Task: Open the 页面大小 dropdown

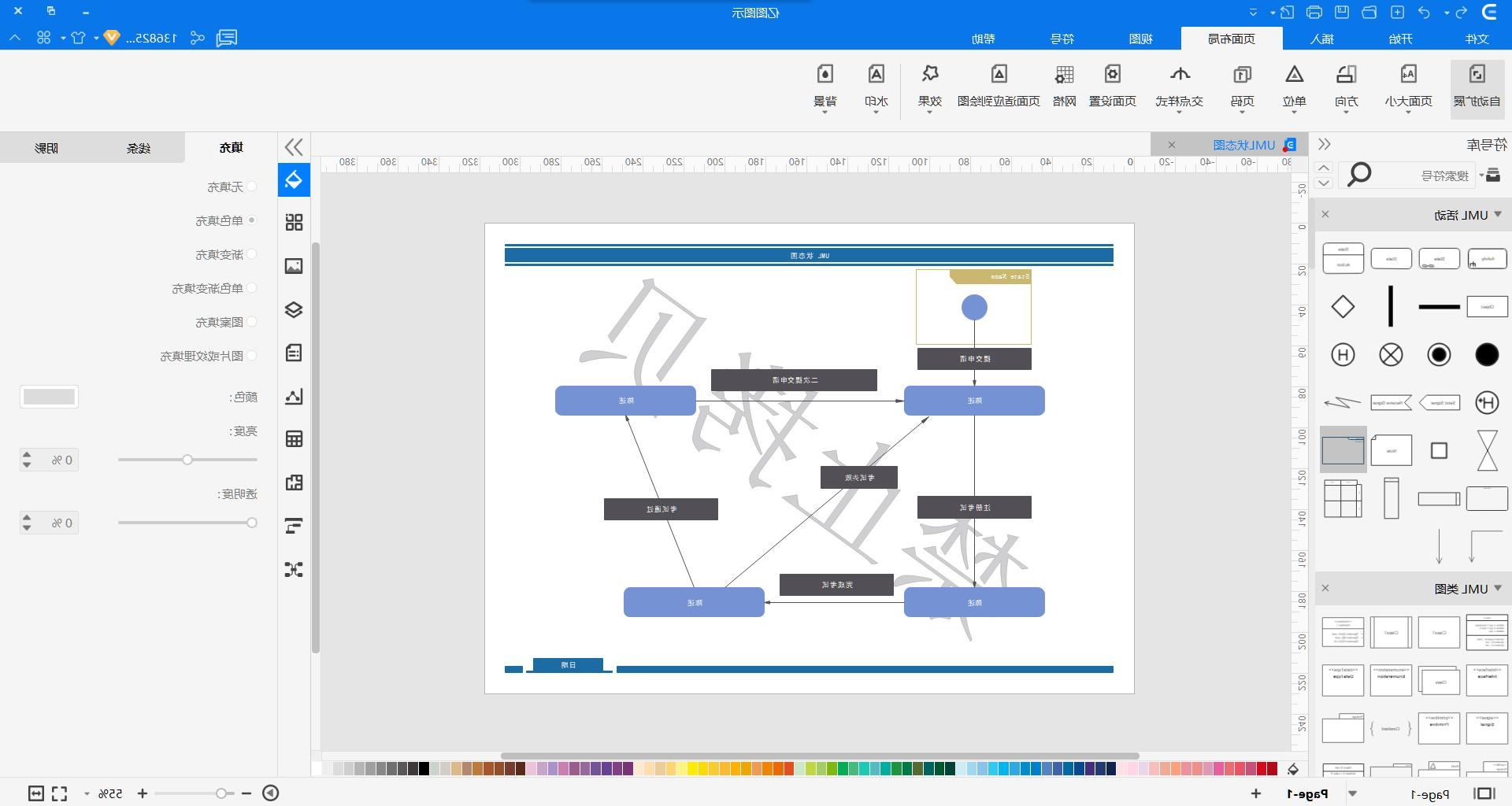Action: coord(1408,89)
